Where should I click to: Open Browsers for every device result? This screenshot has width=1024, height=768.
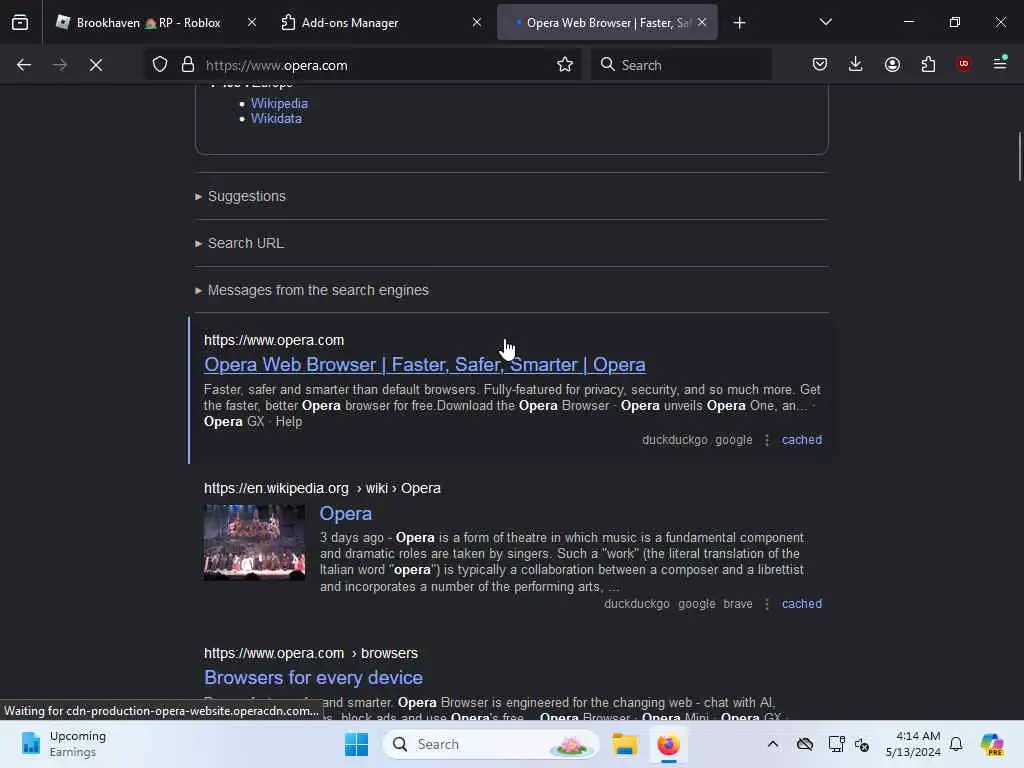click(313, 678)
